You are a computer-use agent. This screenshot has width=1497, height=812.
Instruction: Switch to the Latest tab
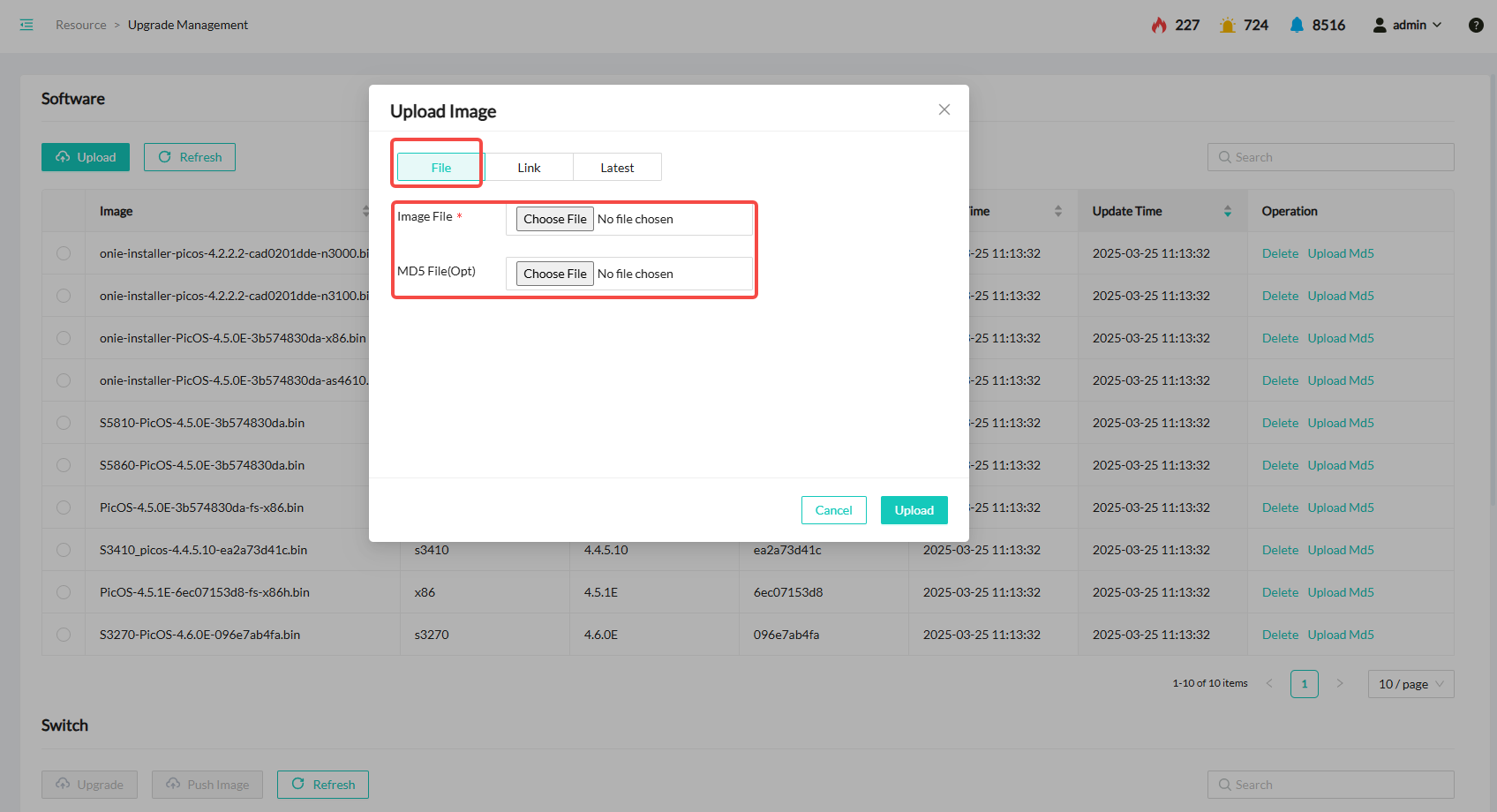pyautogui.click(x=617, y=168)
